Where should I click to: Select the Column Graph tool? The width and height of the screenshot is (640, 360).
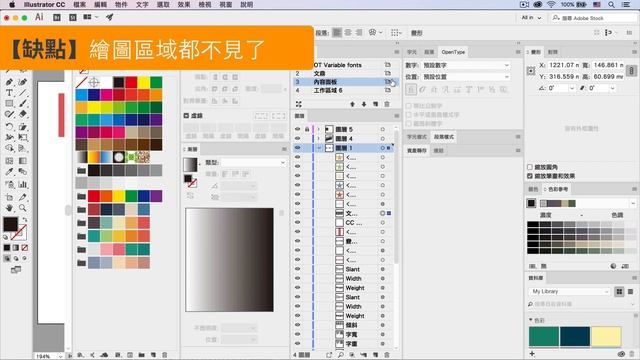[x=23, y=184]
